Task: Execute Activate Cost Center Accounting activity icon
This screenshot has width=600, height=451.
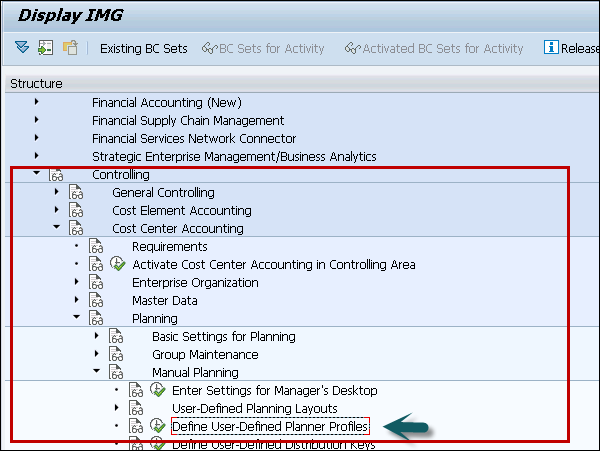Action: coord(117,265)
